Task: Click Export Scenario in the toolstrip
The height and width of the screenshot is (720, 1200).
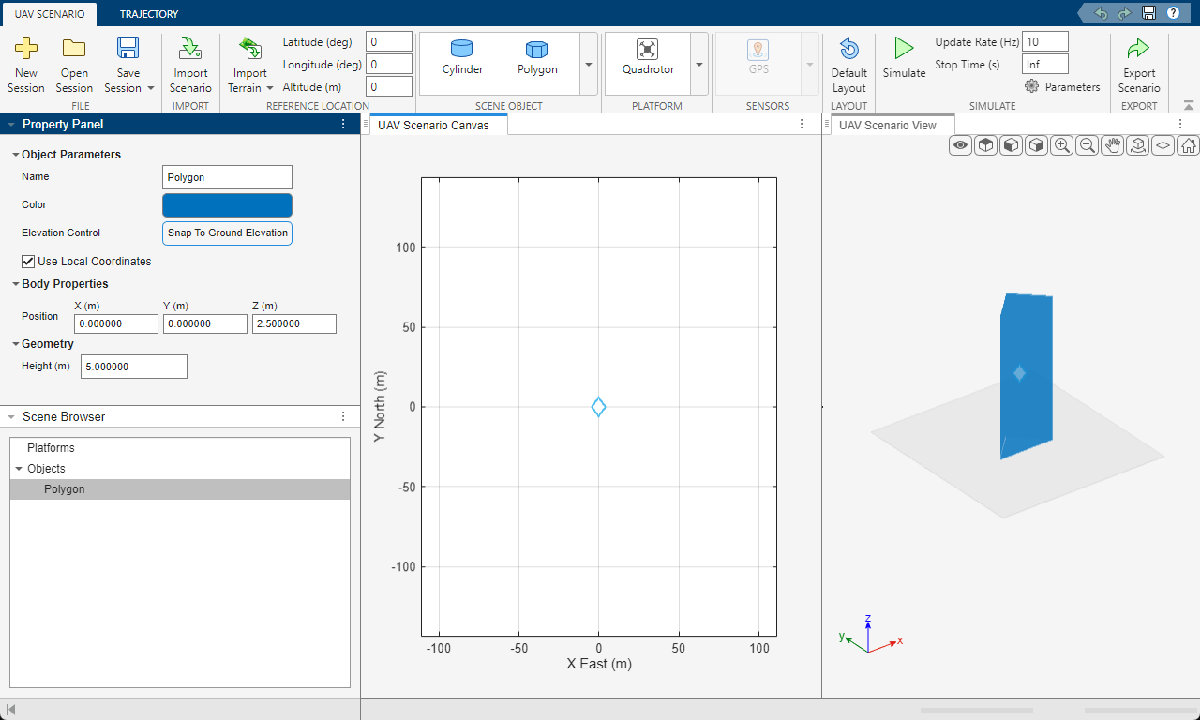Action: (x=1138, y=64)
